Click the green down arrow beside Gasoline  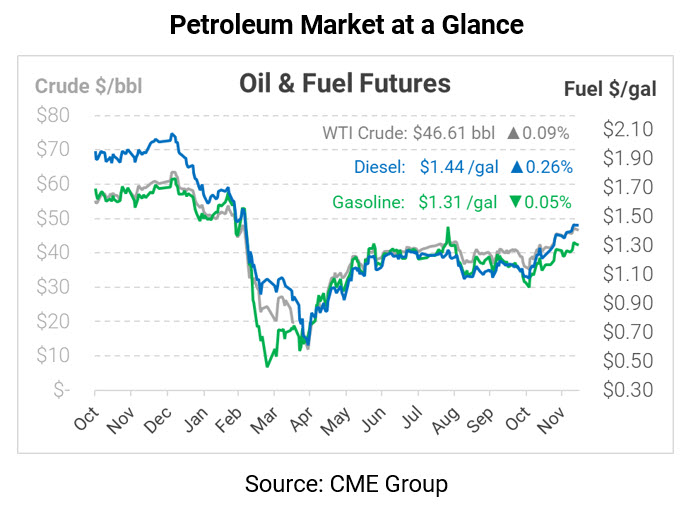pos(514,202)
